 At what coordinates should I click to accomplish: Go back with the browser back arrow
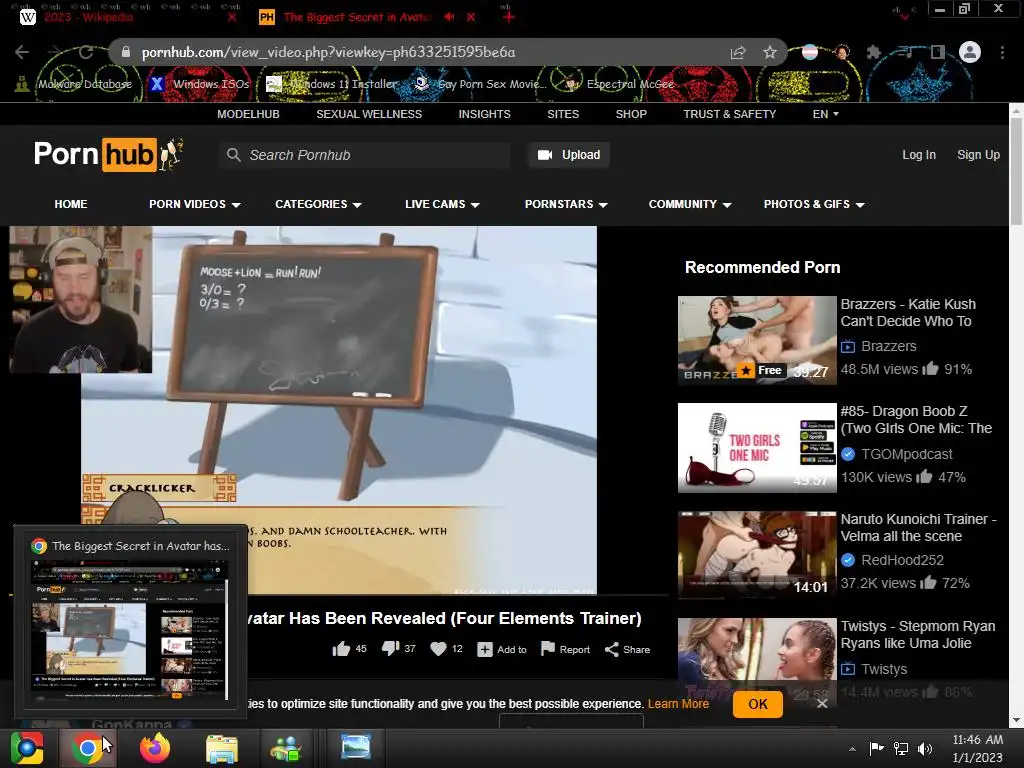22,52
